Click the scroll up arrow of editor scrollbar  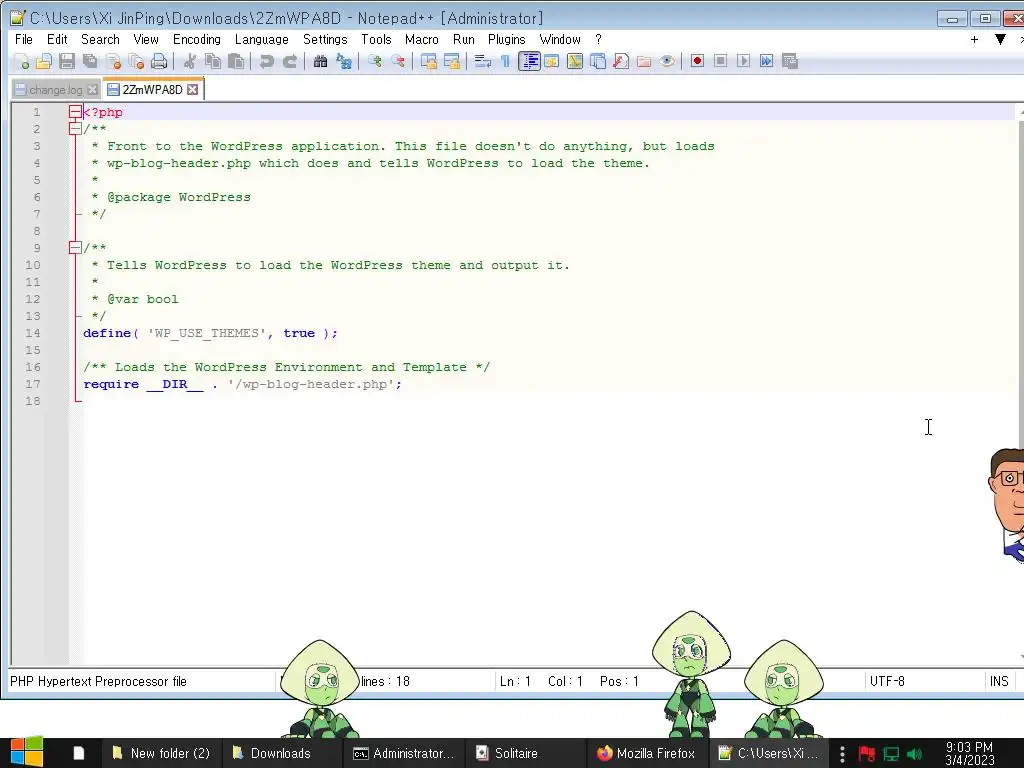tap(1020, 113)
